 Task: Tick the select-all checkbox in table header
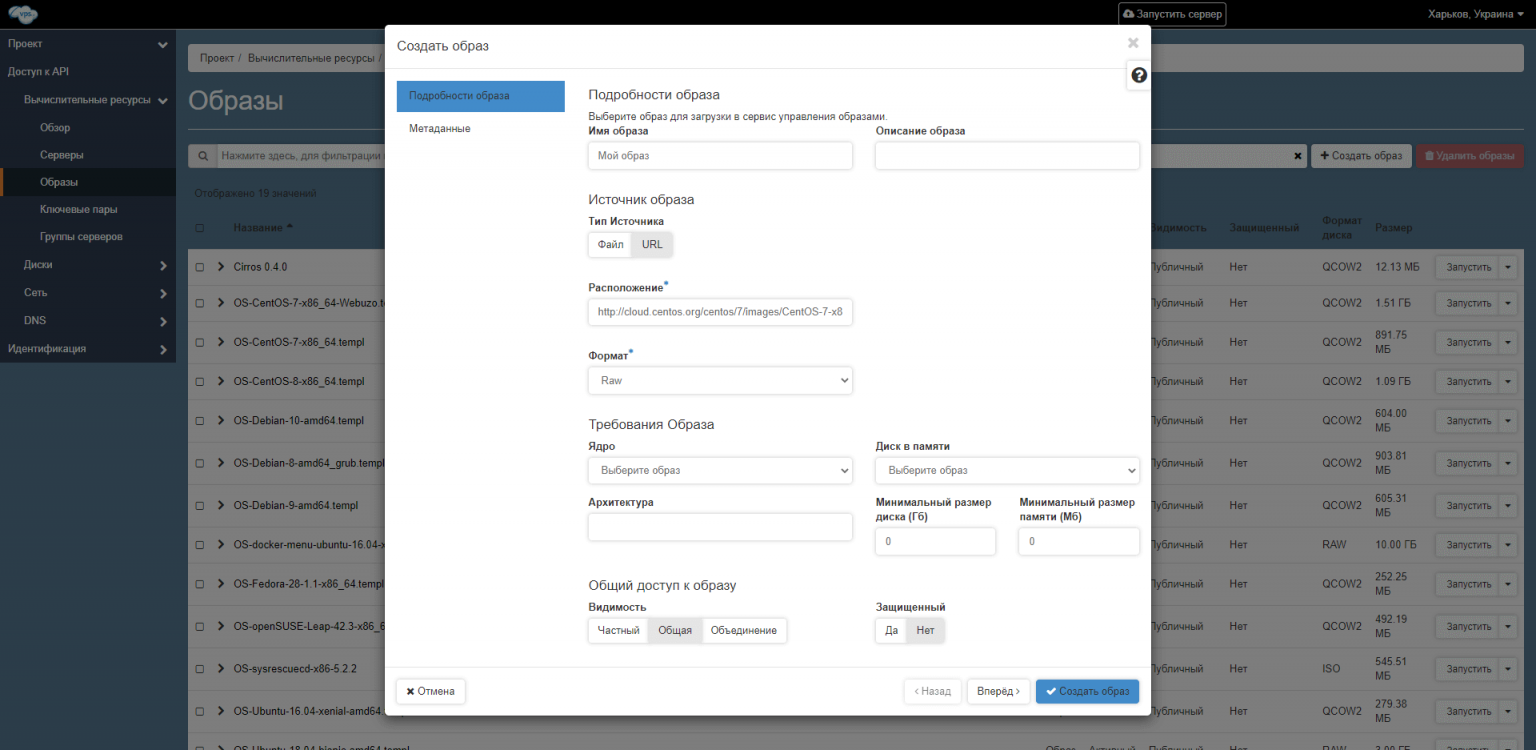coord(199,228)
